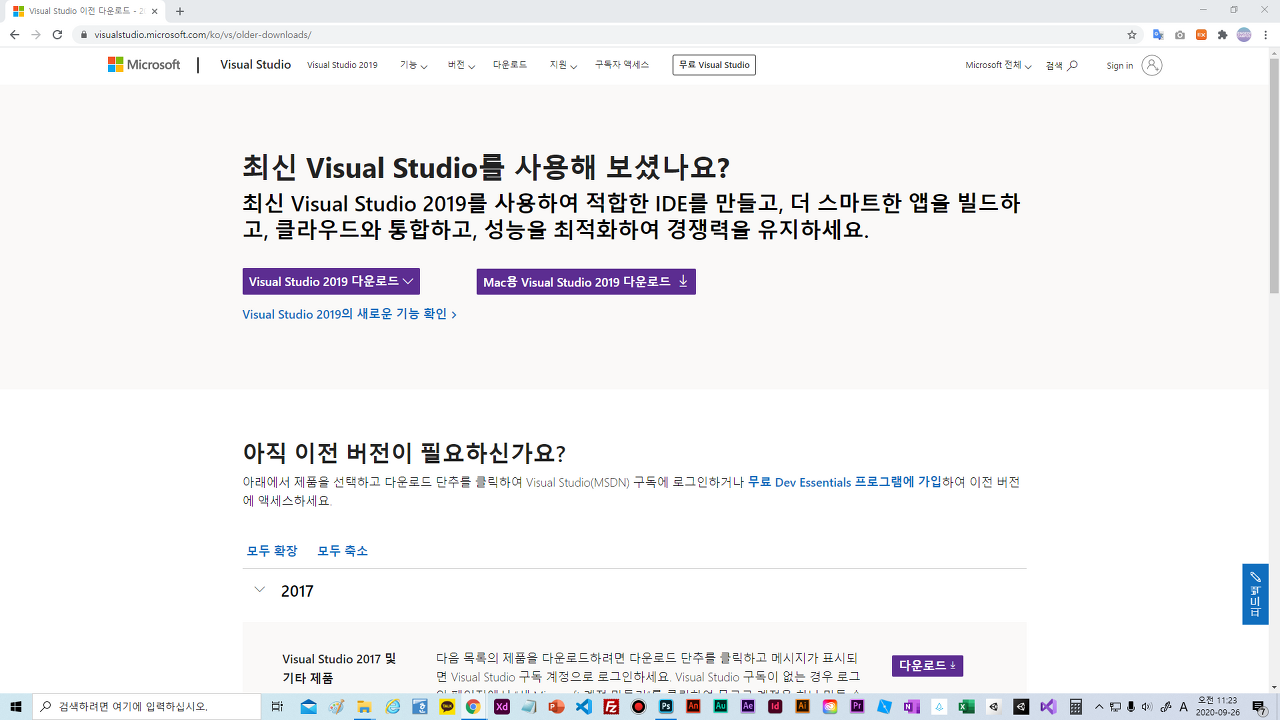Viewport: 1280px width, 720px height.
Task: Click the browser forward arrow
Action: pos(36,34)
